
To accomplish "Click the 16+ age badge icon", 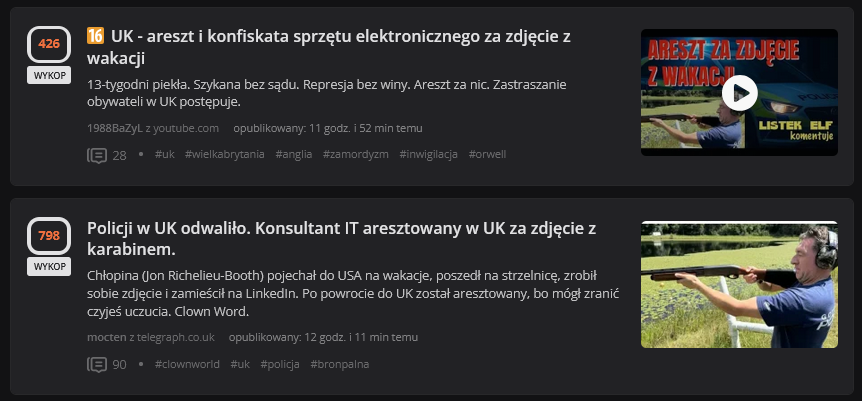I will 96,36.
